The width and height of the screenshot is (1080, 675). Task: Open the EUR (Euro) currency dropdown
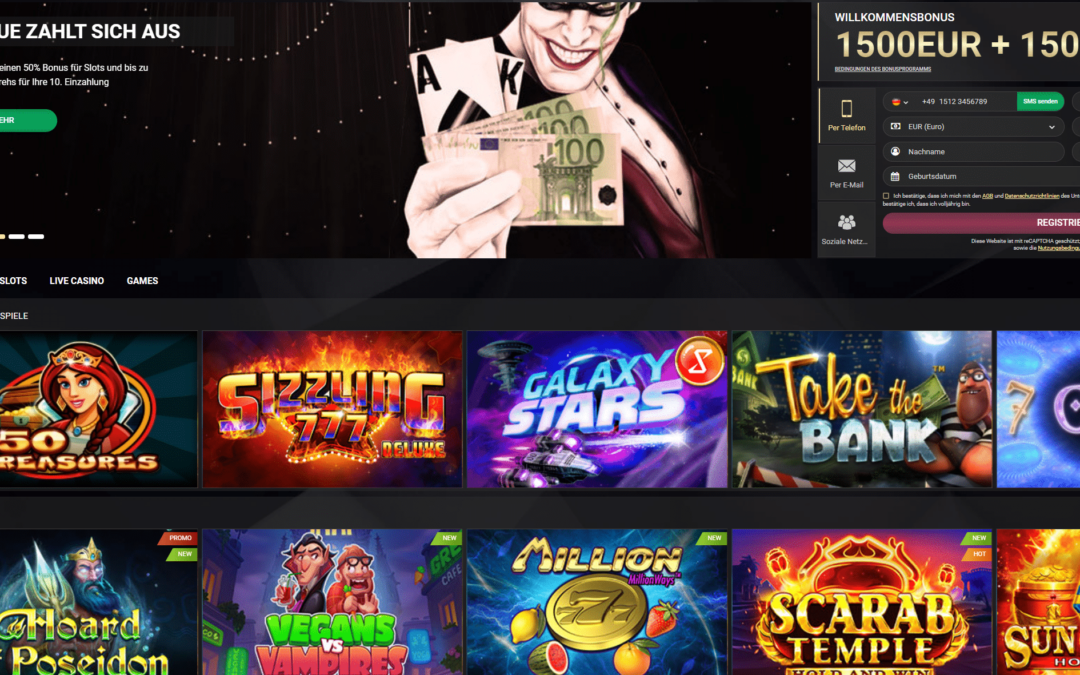[973, 127]
